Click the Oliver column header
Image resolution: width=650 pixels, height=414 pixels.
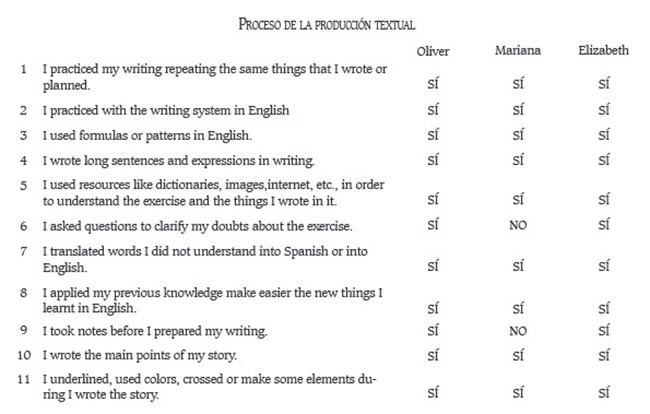click(432, 51)
